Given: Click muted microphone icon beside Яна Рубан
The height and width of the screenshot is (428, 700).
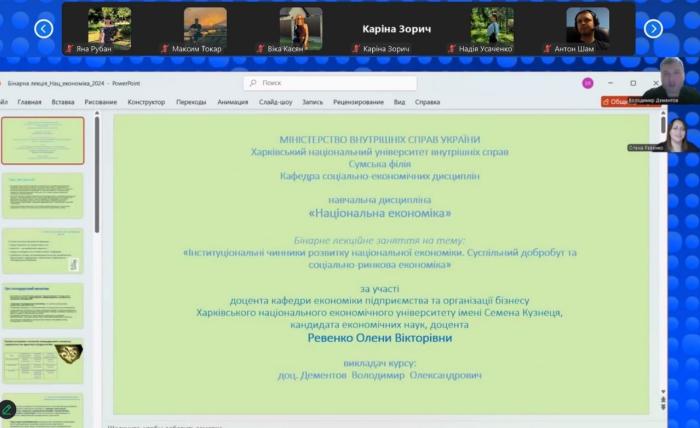Looking at the screenshot, I should coord(69,48).
